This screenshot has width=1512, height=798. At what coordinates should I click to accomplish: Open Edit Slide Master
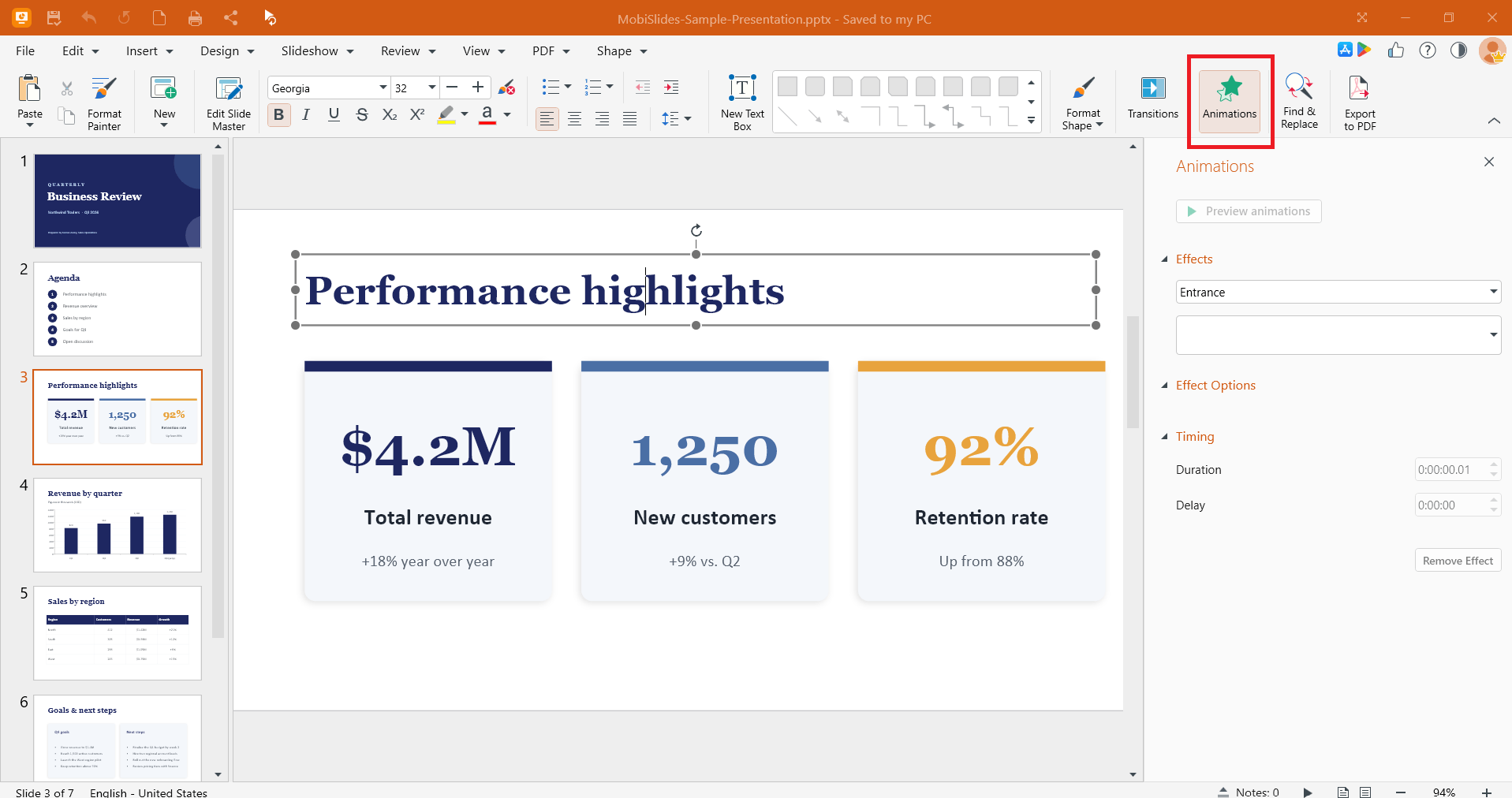[x=229, y=103]
